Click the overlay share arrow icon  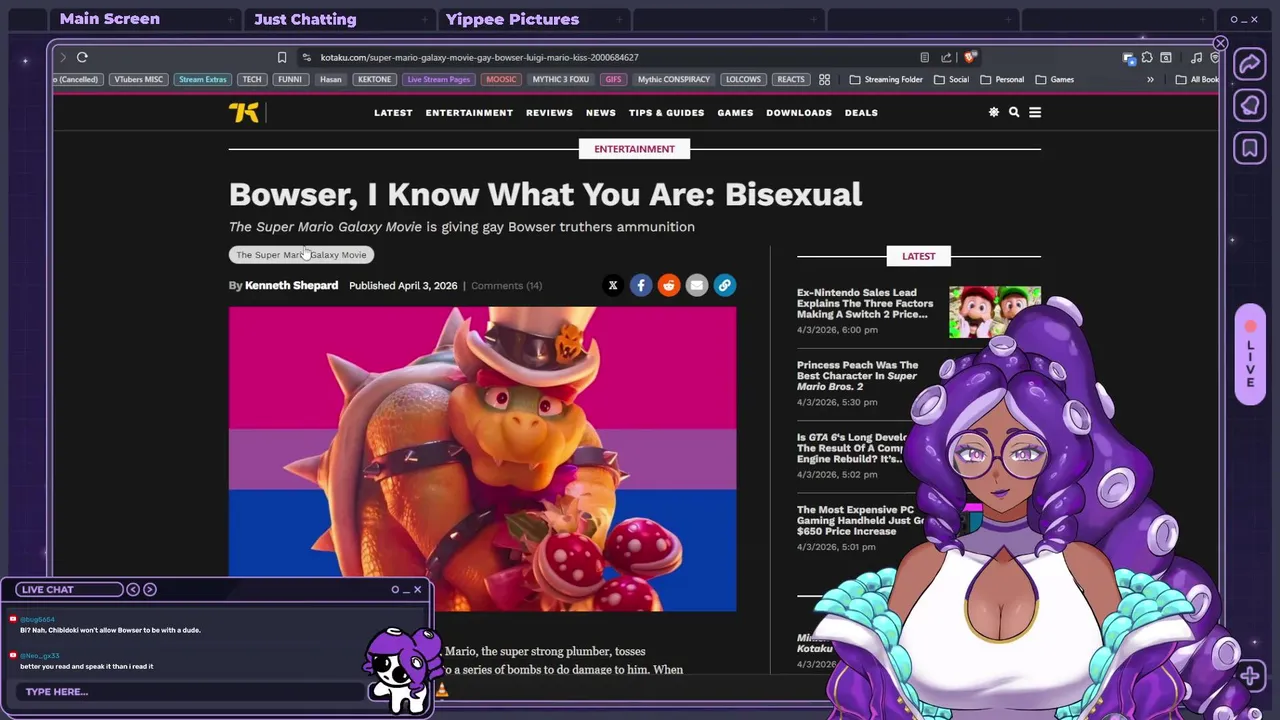pos(1250,65)
